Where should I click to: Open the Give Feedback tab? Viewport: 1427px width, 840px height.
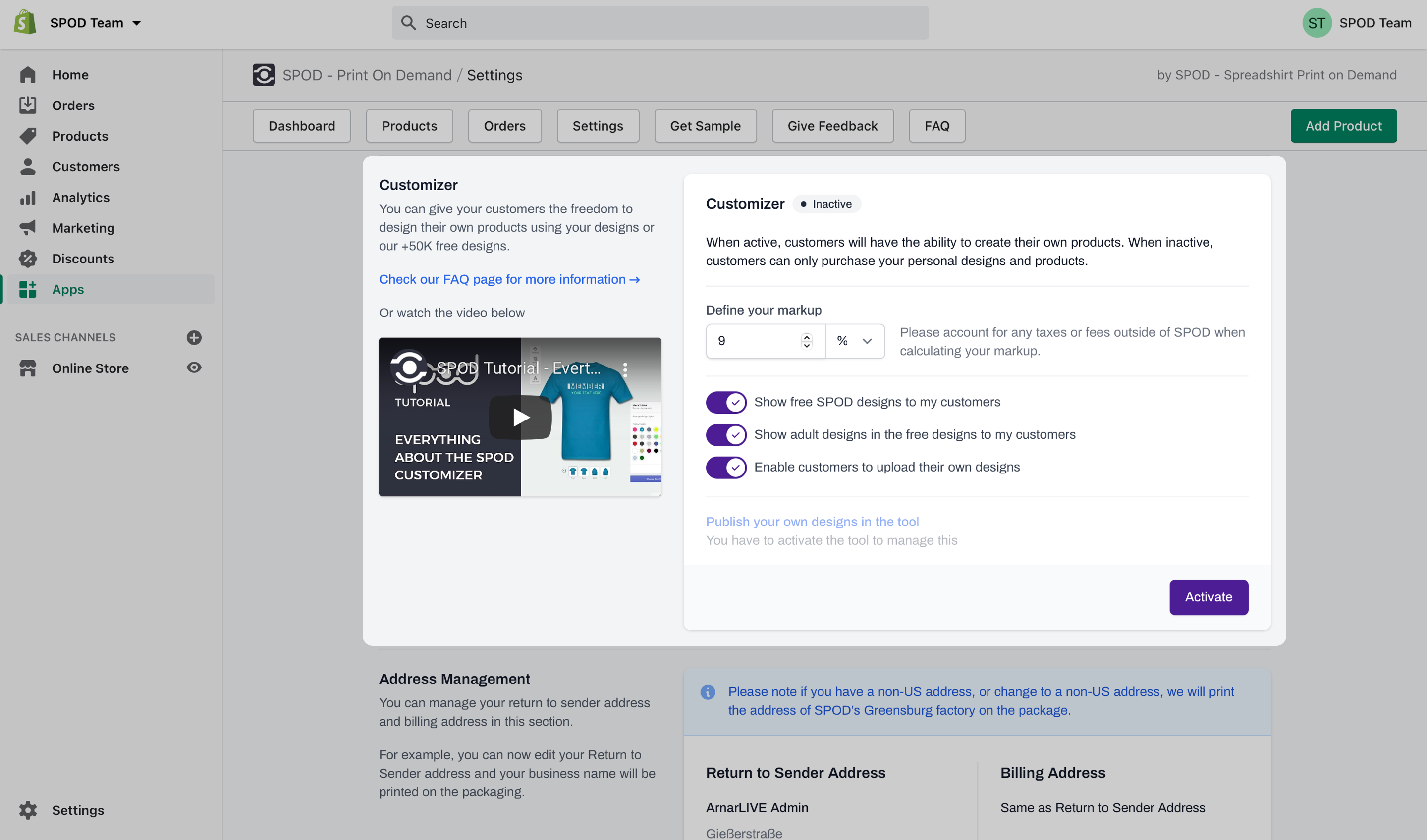(832, 126)
